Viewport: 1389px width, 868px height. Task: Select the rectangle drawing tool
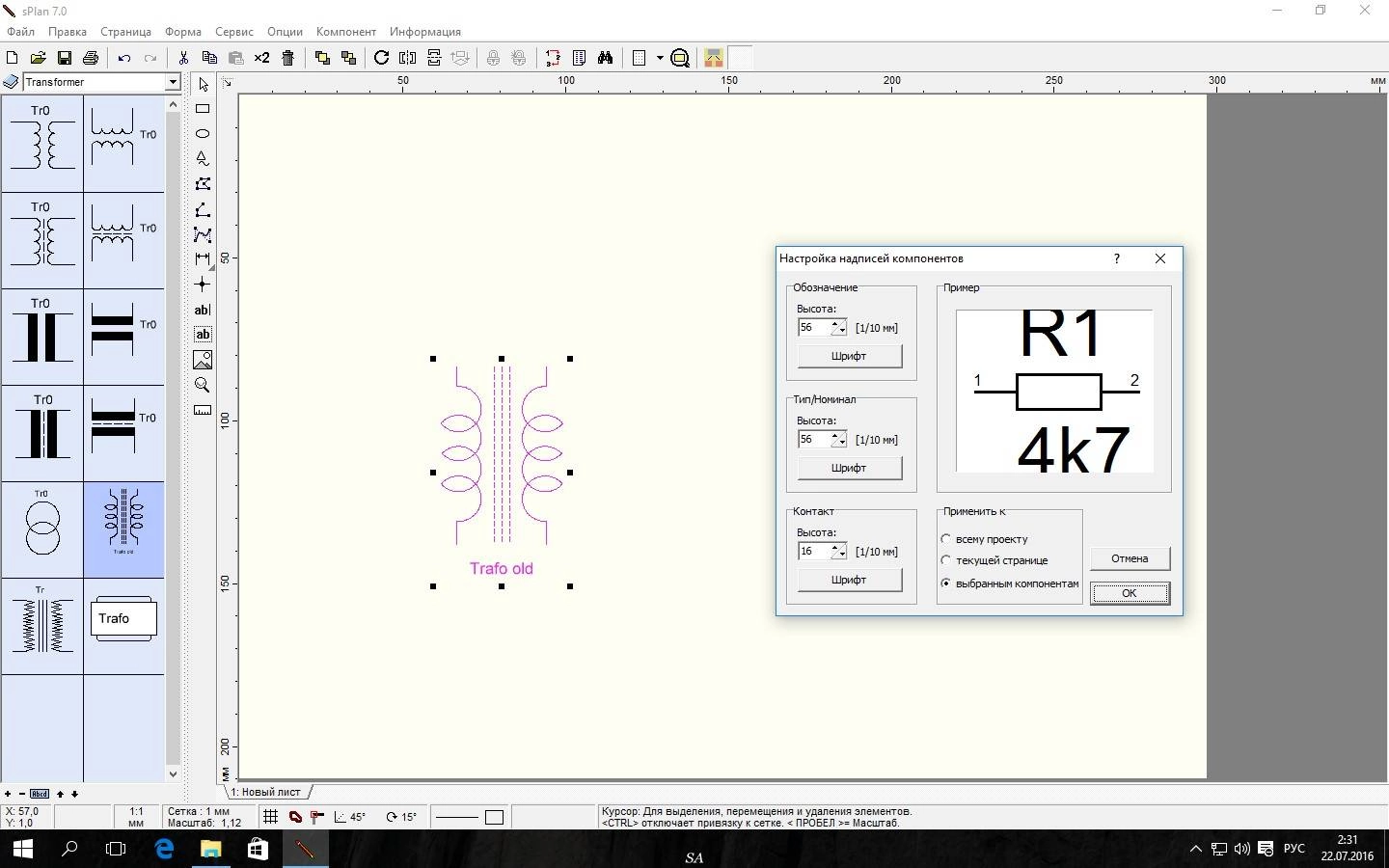(x=203, y=109)
